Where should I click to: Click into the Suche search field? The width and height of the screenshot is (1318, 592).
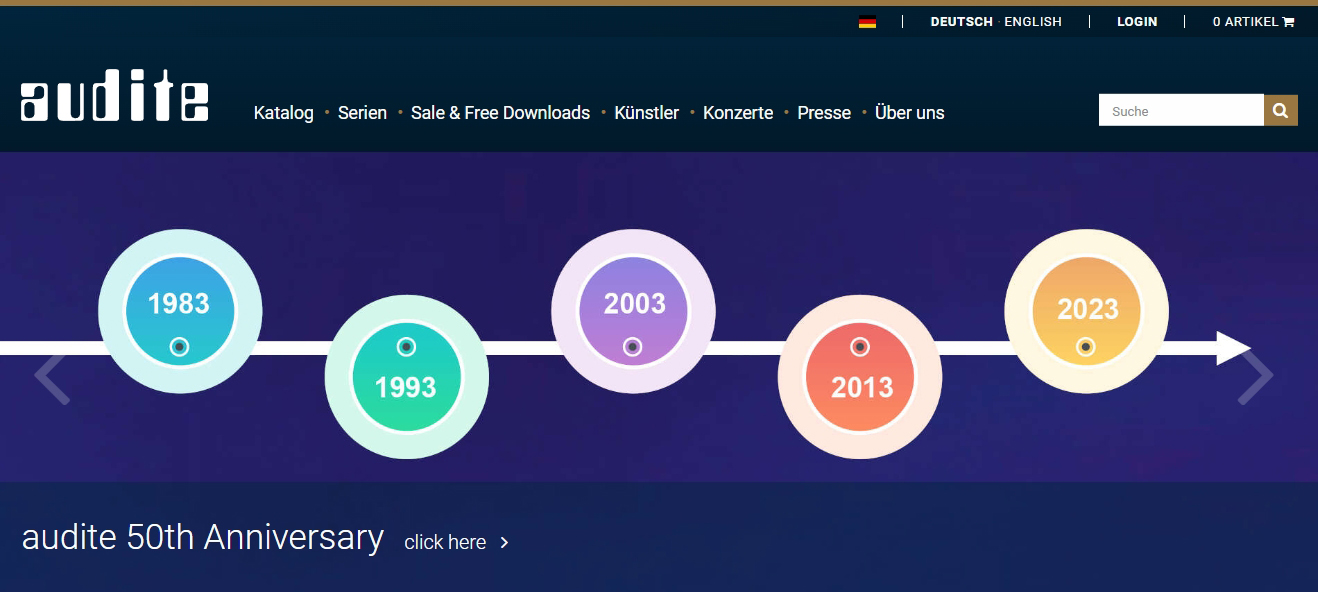(x=1180, y=111)
